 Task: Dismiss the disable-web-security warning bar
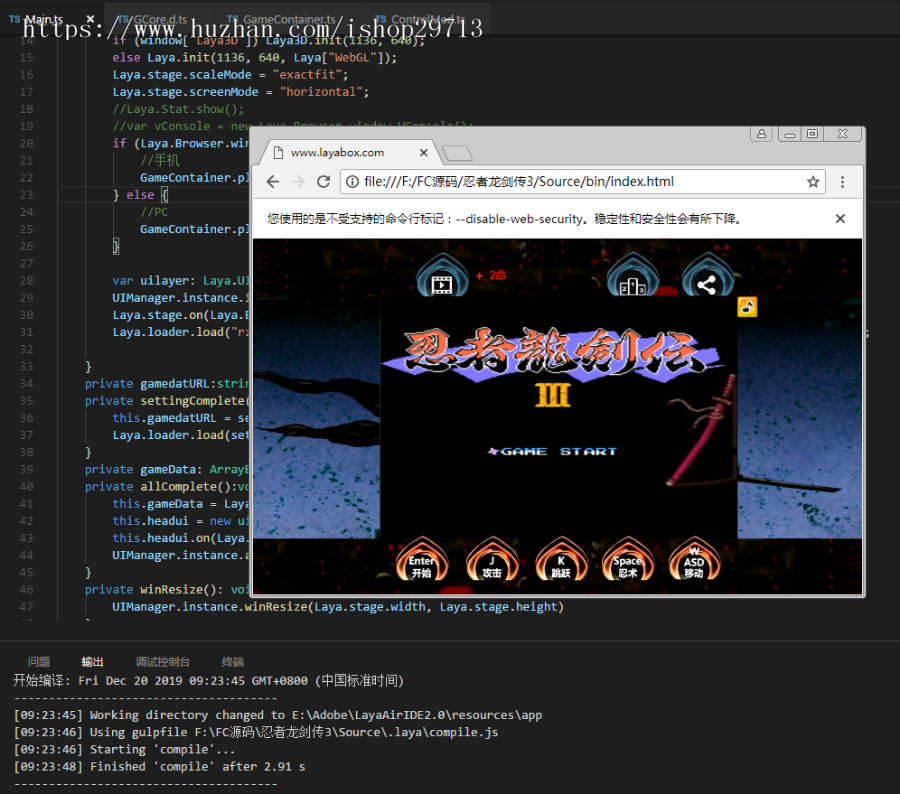pos(840,219)
